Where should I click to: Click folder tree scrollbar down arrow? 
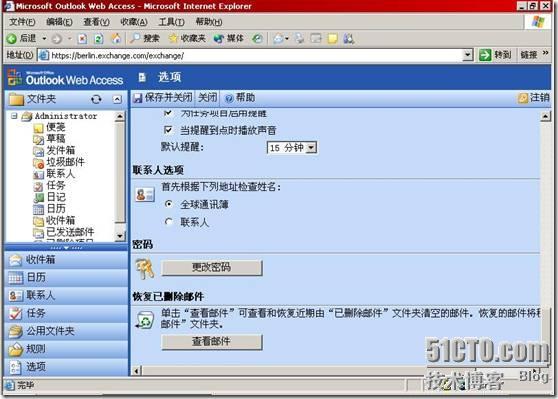tap(120, 236)
